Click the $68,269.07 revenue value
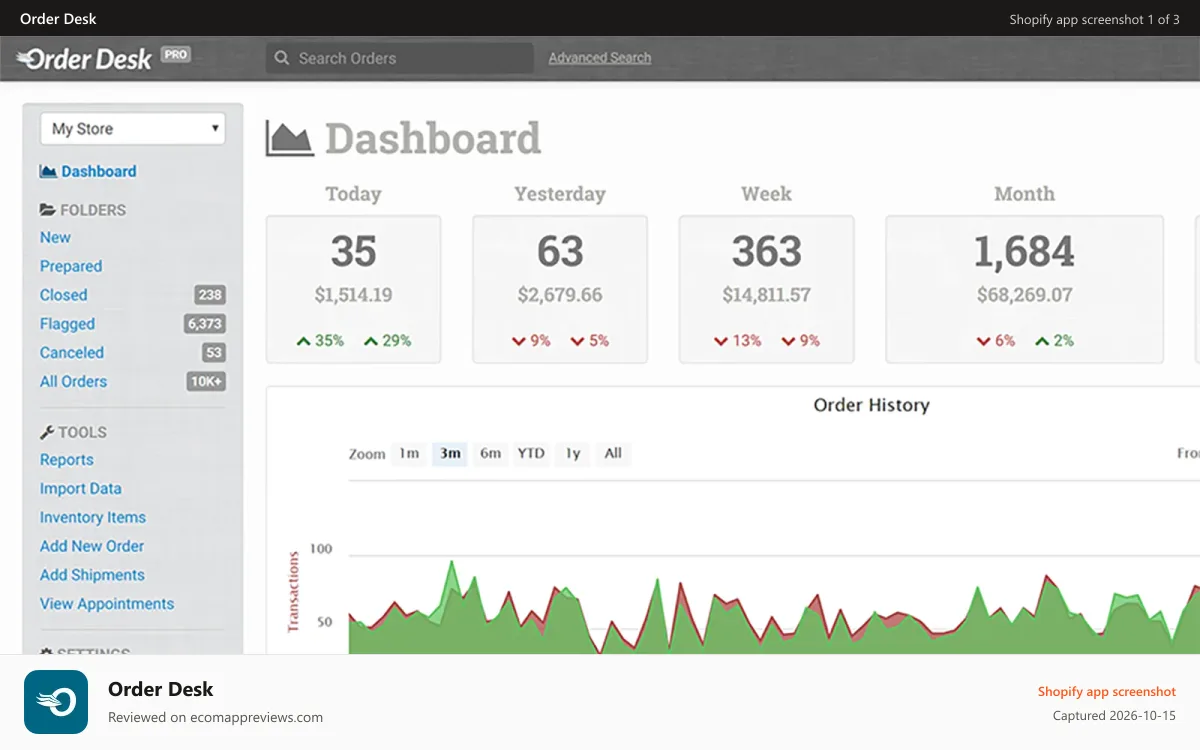1200x750 pixels. 1025,295
